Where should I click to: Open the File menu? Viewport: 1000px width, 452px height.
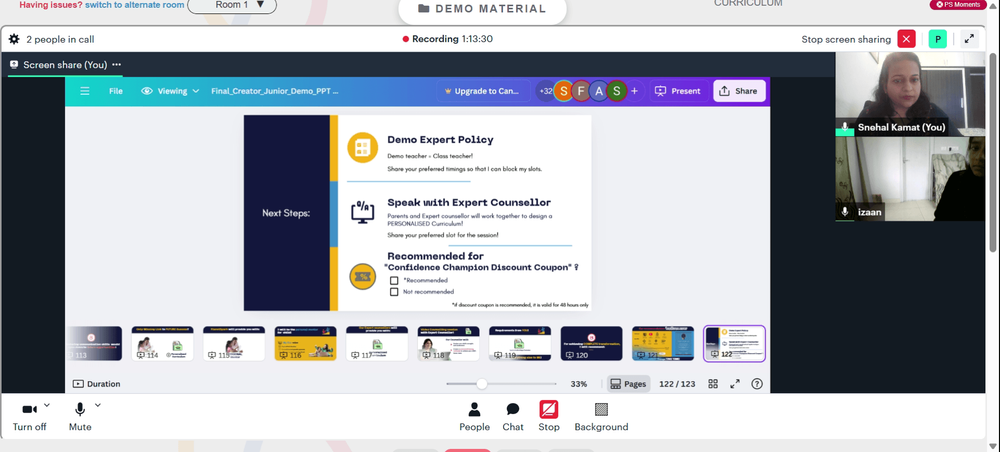coord(115,91)
